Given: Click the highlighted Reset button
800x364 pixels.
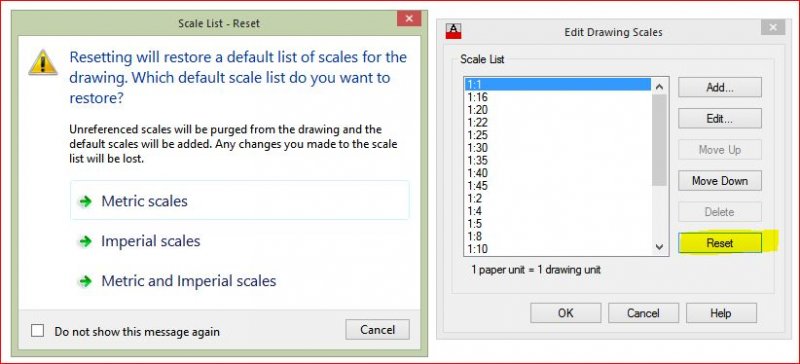Looking at the screenshot, I should (720, 243).
